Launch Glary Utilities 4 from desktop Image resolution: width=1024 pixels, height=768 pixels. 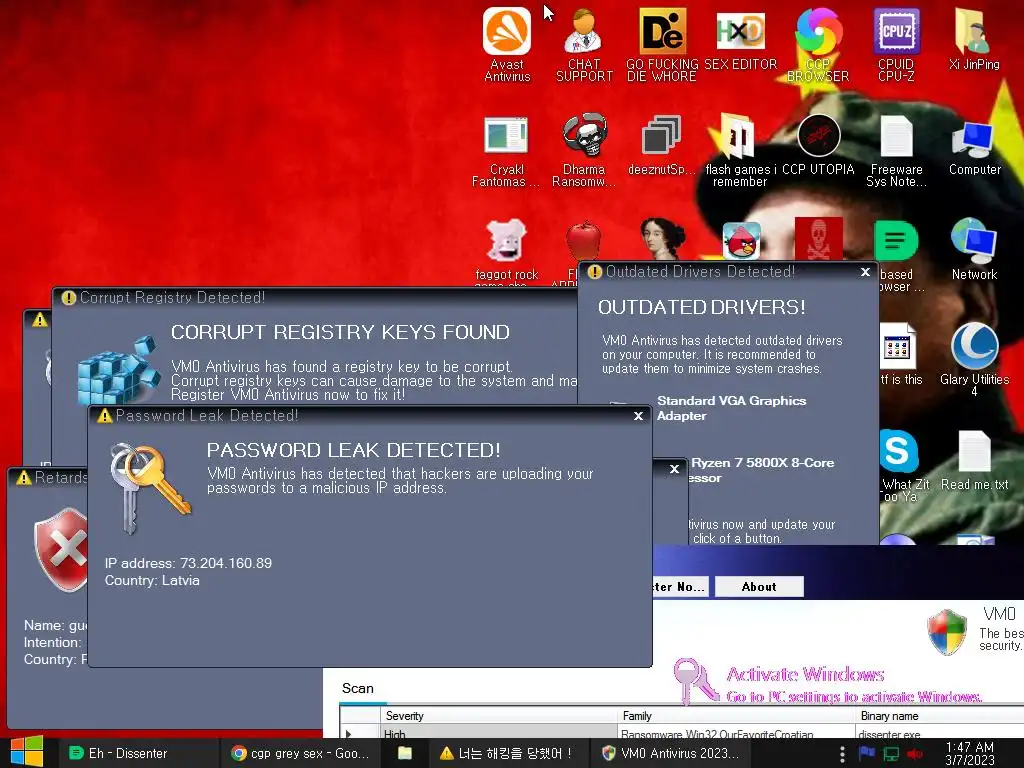tap(974, 359)
